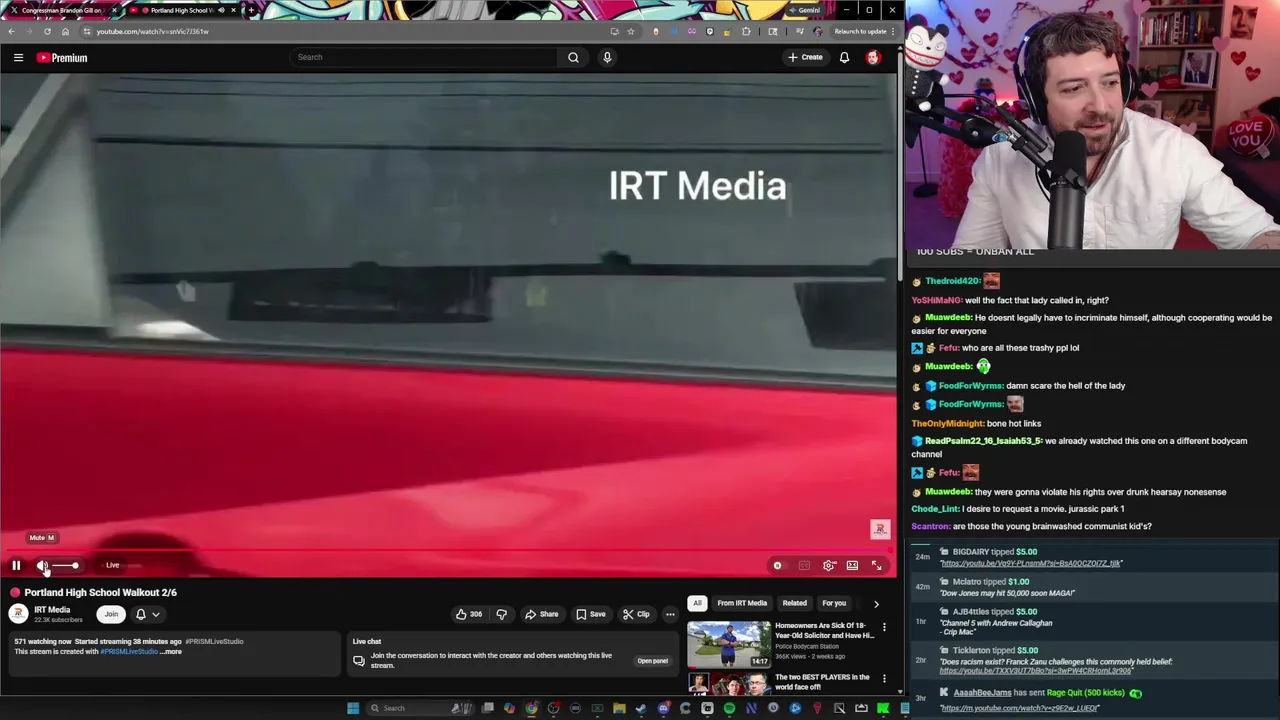Click into the YouTube search field
This screenshot has height=720, width=1280.
pos(424,57)
